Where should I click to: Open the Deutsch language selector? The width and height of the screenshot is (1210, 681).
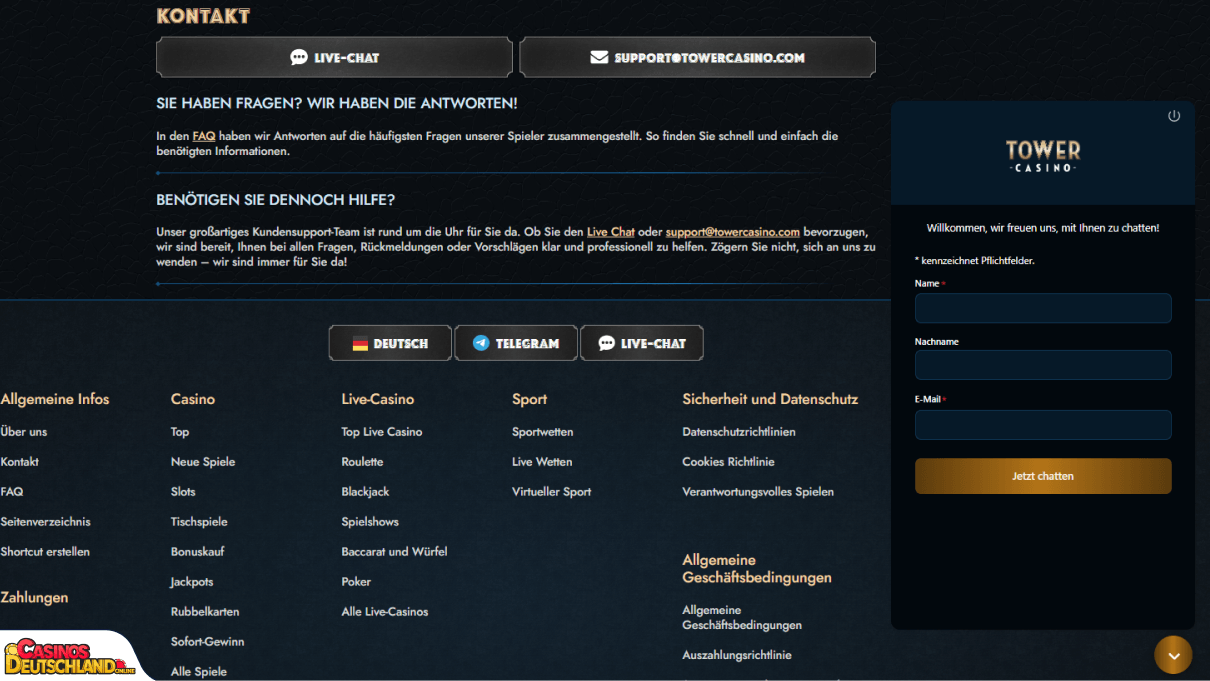coord(391,343)
